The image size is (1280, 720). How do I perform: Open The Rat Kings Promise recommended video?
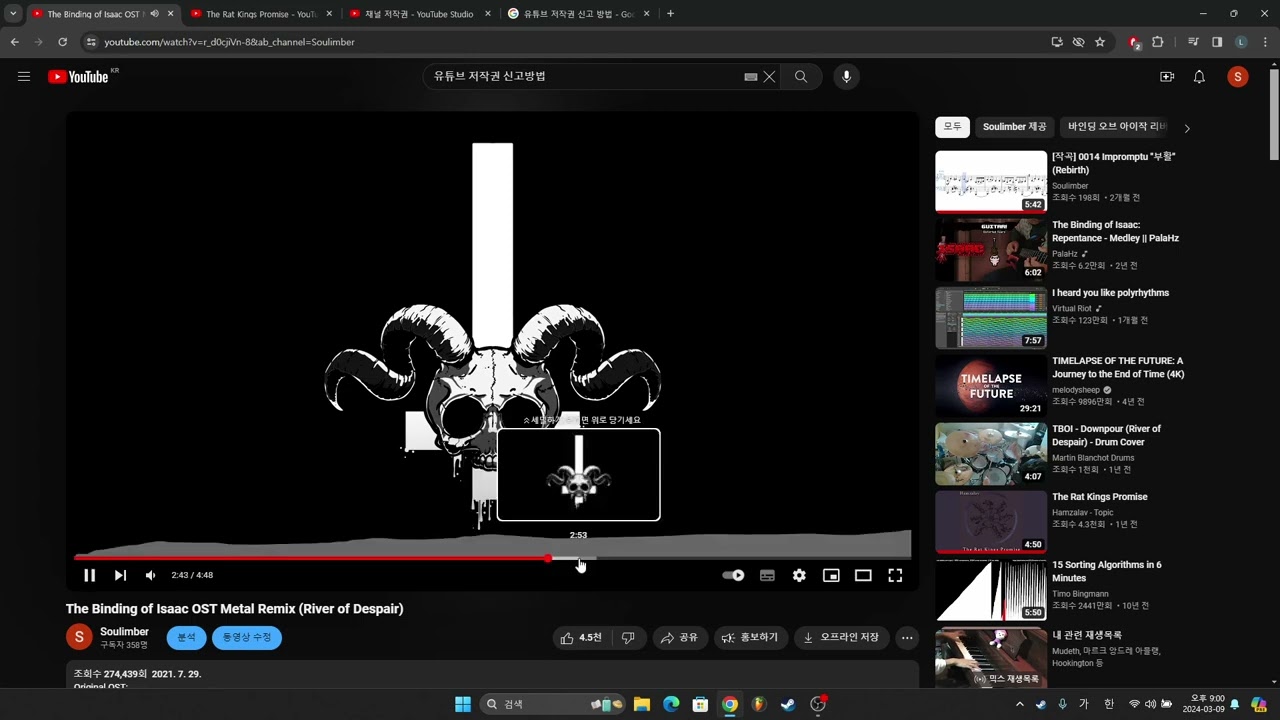coord(991,521)
